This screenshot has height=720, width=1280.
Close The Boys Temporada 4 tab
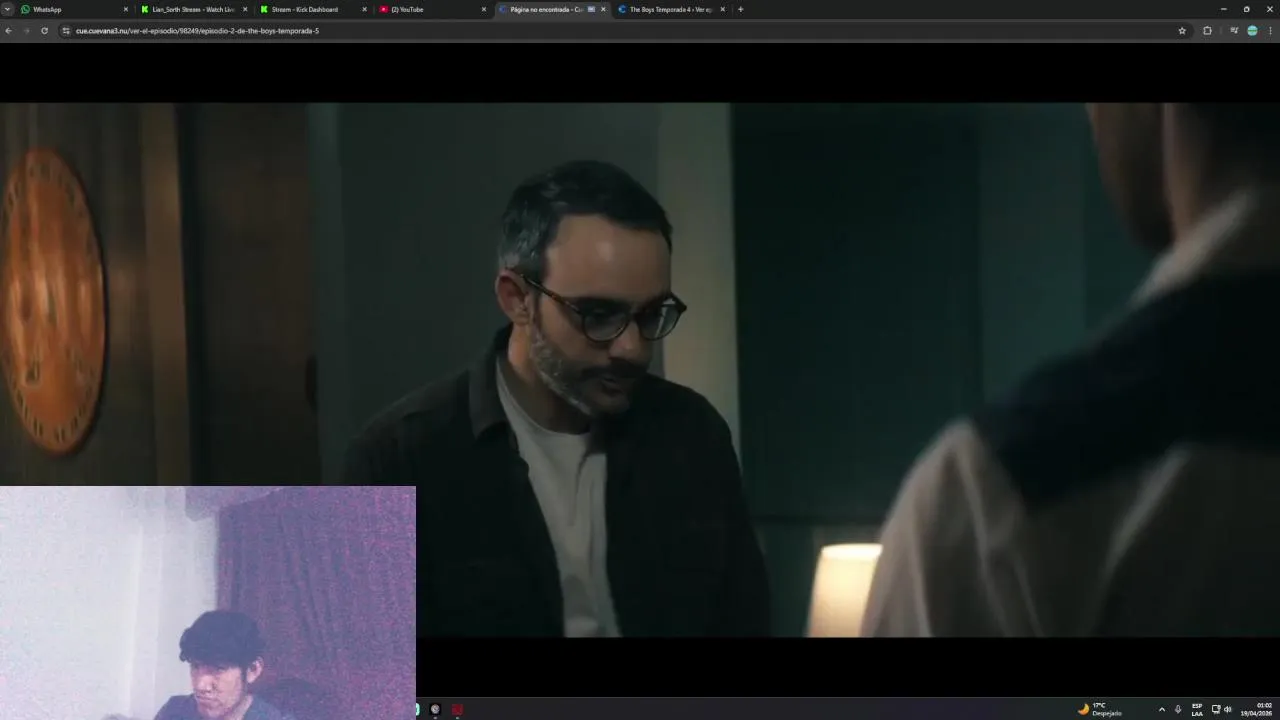(x=722, y=9)
